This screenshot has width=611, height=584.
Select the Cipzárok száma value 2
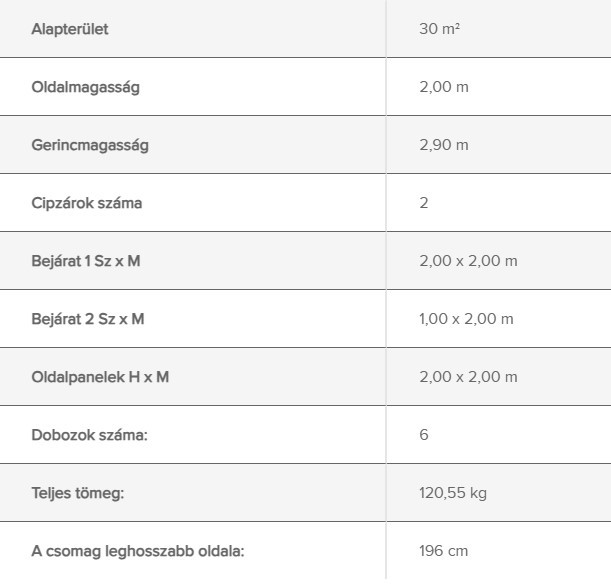click(x=424, y=203)
